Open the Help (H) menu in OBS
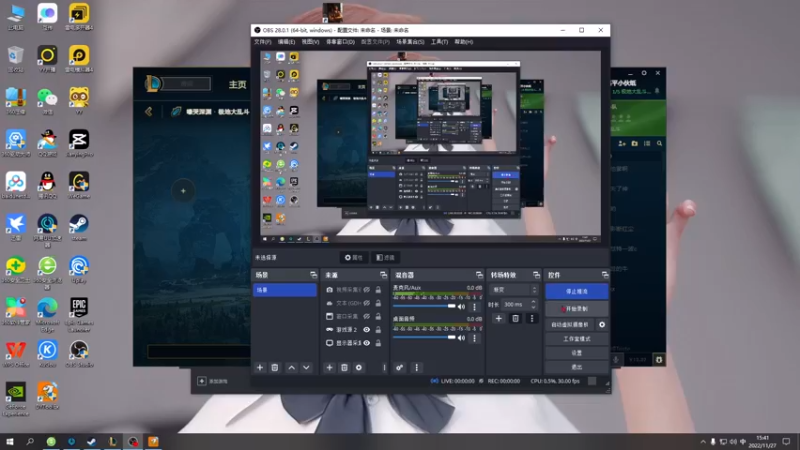Screen dimensions: 800x450 pos(463,42)
